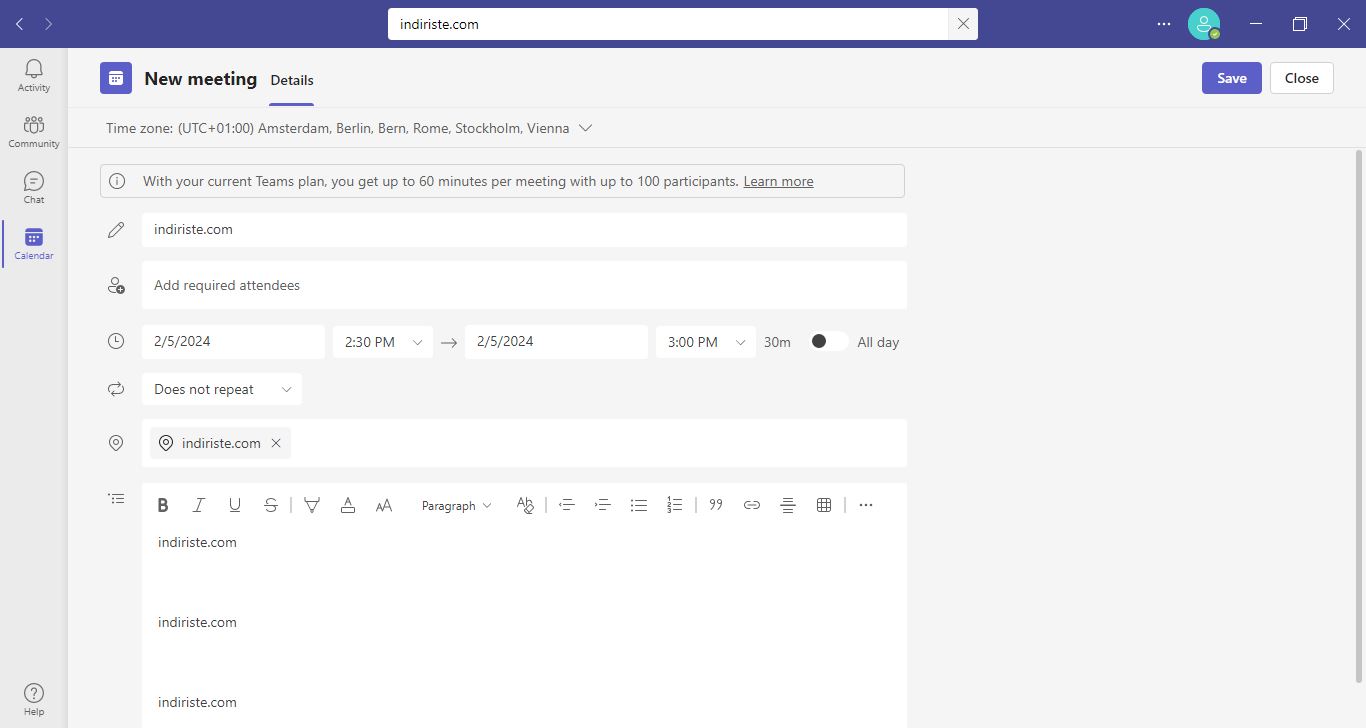Click the end date field
The width and height of the screenshot is (1366, 728).
[556, 342]
